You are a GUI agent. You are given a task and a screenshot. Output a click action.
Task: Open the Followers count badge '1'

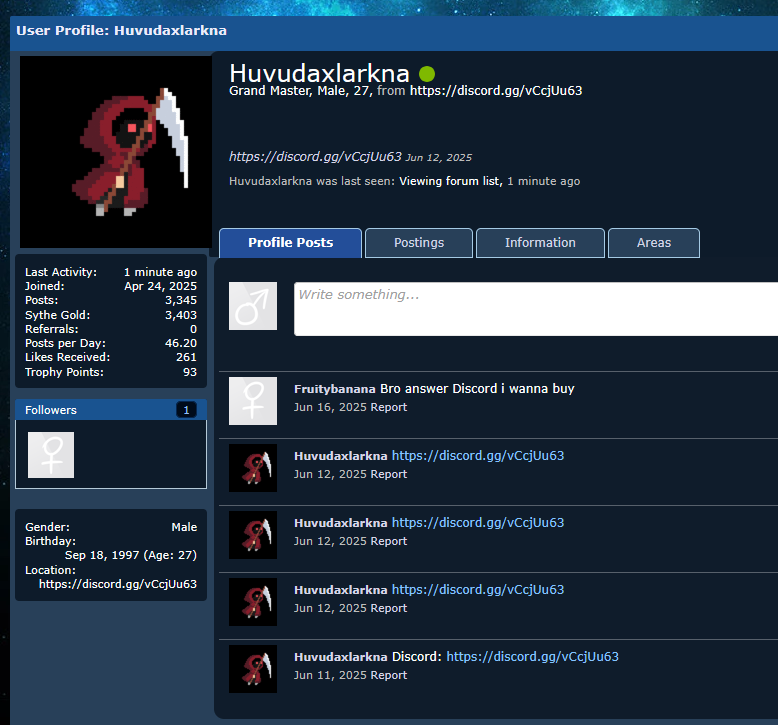point(186,410)
